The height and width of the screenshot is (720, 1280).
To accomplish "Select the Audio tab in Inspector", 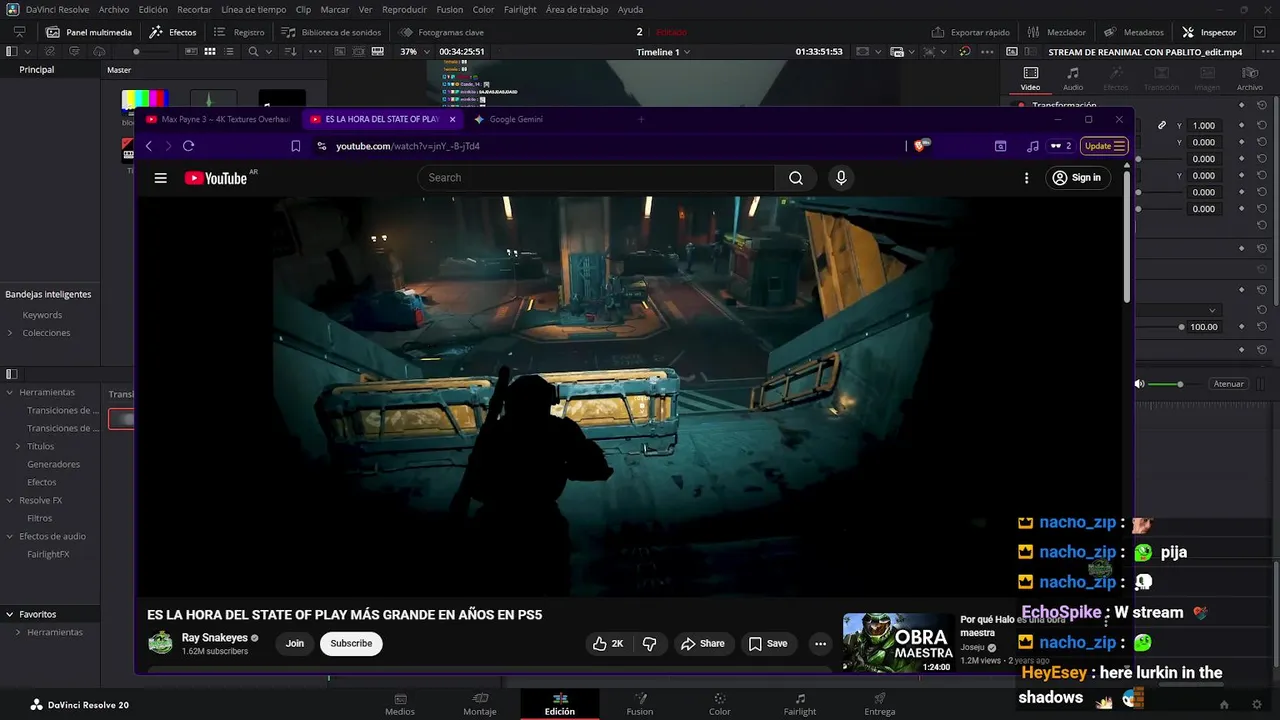I will tap(1073, 79).
